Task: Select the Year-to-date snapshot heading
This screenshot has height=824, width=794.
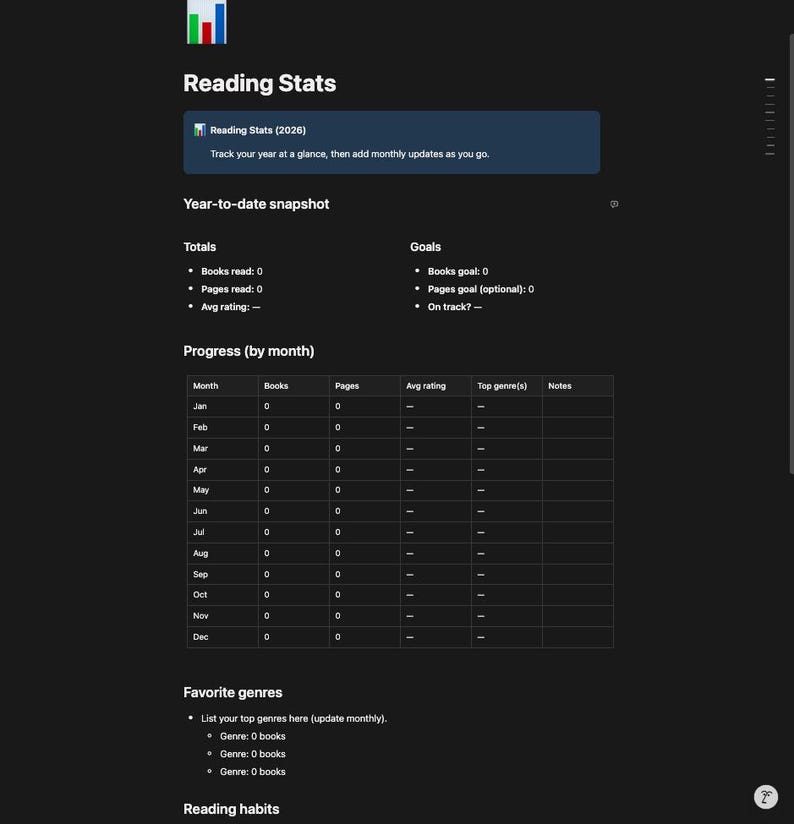Action: [256, 204]
